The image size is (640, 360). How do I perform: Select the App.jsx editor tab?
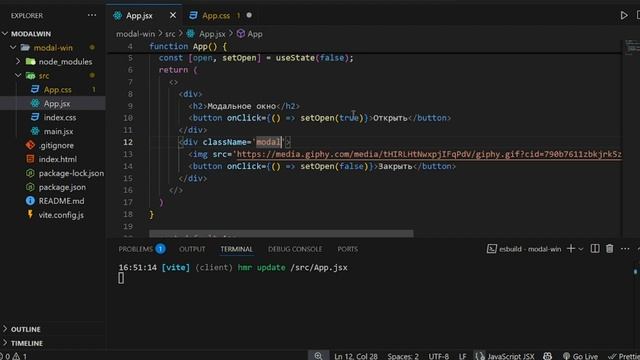point(139,16)
